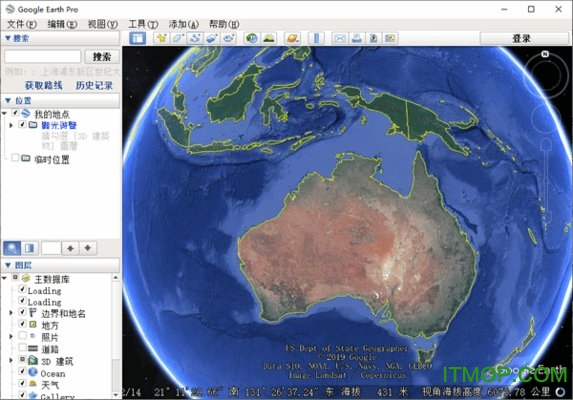Screen dimensions: 573x400
Task: Toggle the 观光游览 folder checkbox
Action: [22, 125]
